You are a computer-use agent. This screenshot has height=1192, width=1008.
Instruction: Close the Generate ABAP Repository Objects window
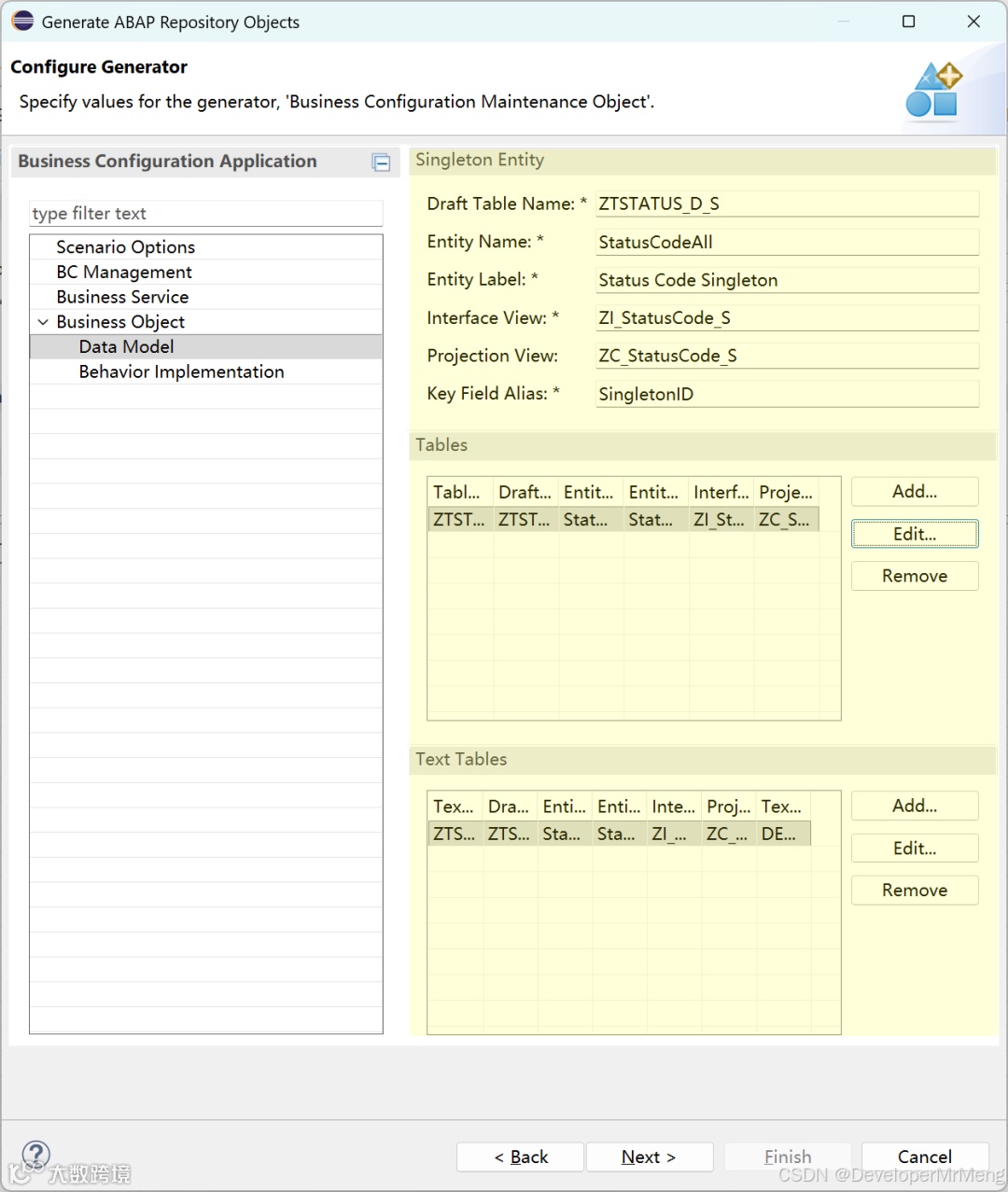coord(973,21)
